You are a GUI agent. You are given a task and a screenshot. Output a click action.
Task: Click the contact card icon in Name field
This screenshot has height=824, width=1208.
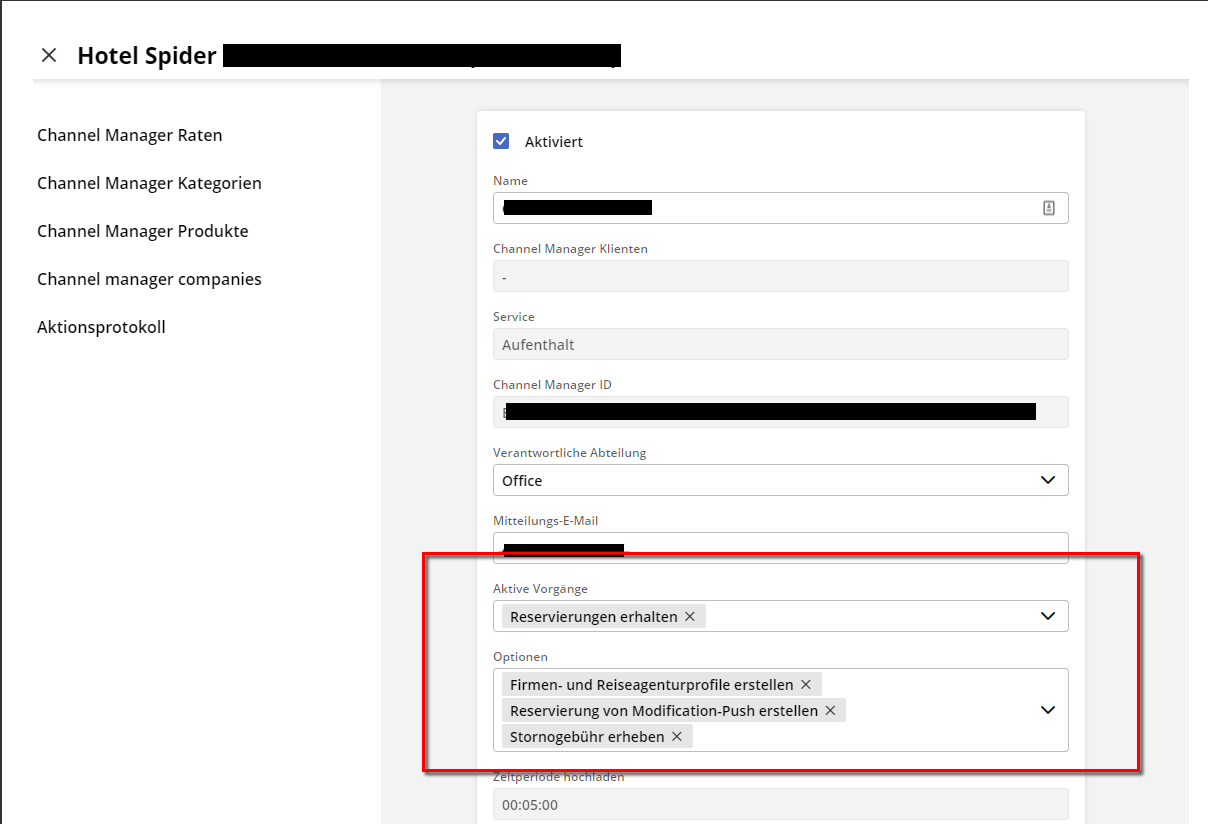pos(1048,208)
